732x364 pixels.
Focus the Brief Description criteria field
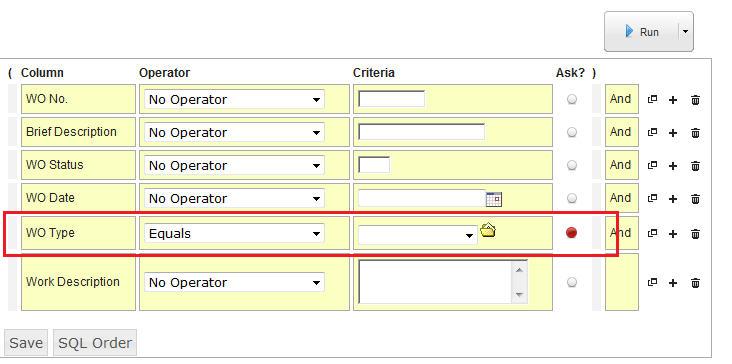(421, 132)
